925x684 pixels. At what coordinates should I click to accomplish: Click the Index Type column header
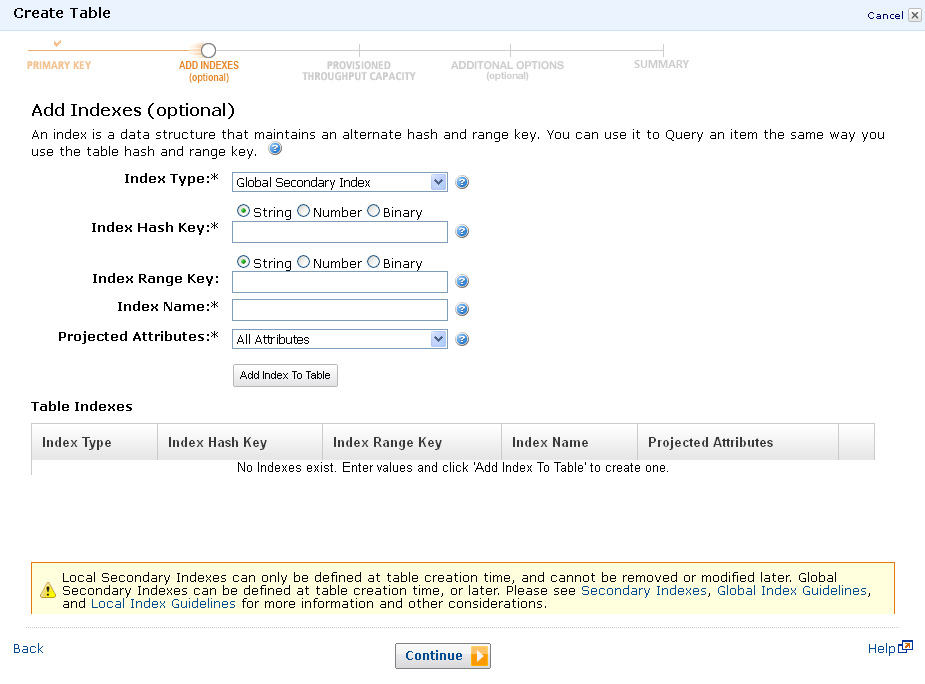(x=94, y=442)
